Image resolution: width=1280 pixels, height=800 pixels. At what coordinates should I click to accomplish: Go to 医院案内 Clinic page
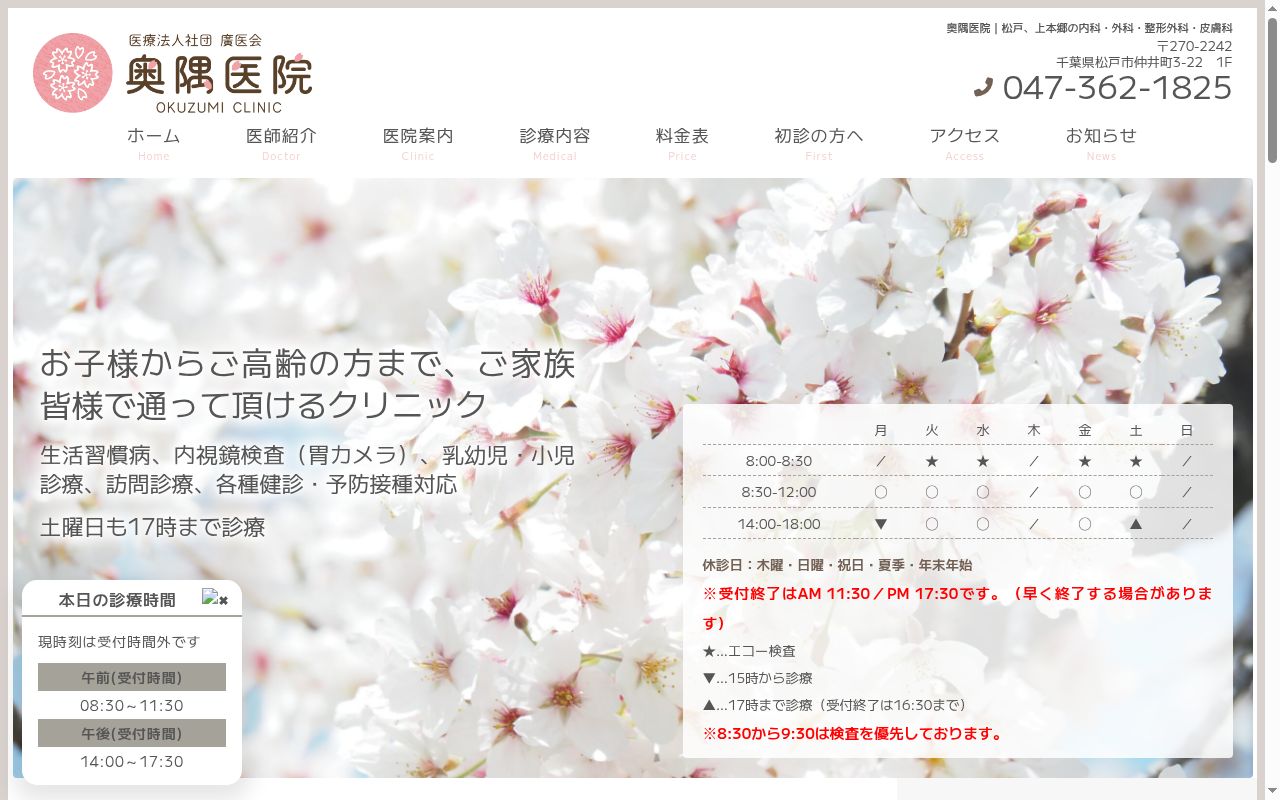click(x=418, y=143)
